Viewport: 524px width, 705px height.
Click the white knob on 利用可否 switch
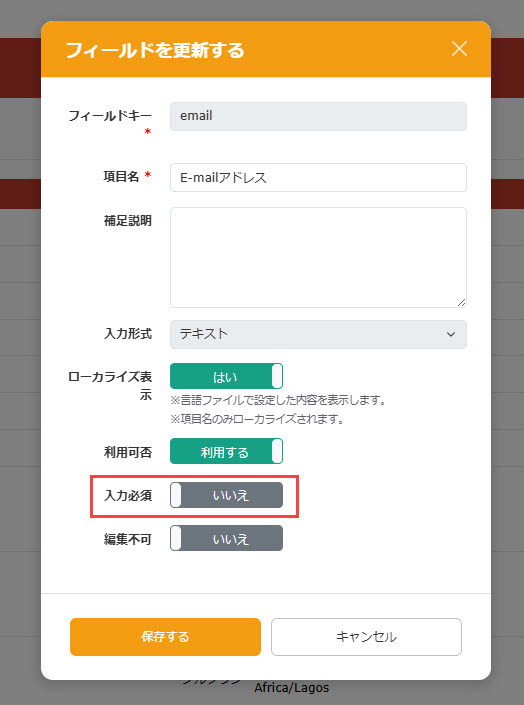click(277, 451)
